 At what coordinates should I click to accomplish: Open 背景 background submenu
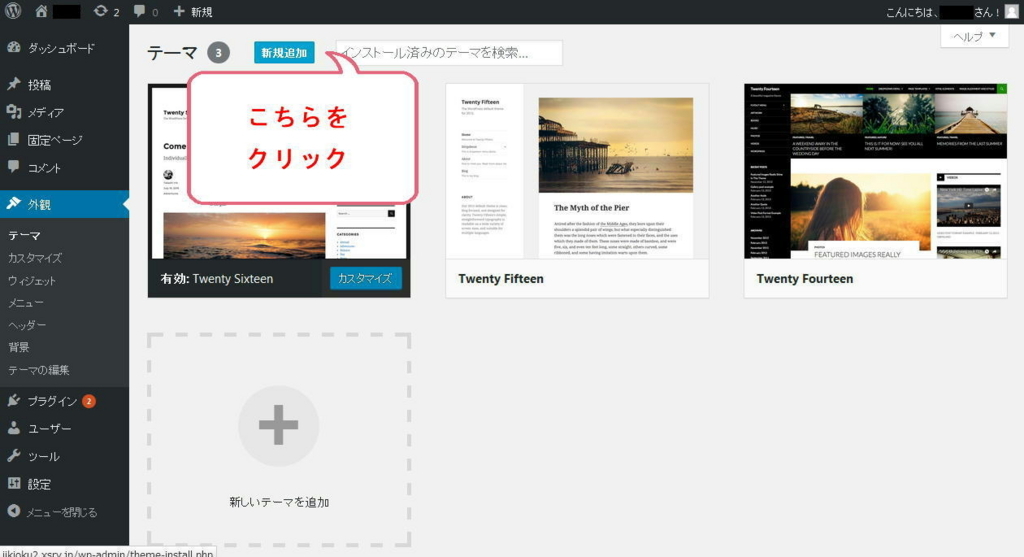point(19,347)
